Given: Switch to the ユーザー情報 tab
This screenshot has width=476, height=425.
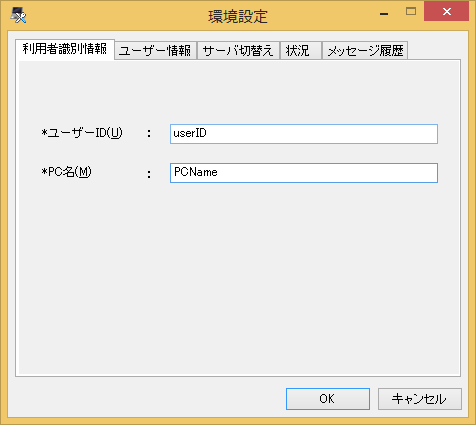Looking at the screenshot, I should click(x=155, y=51).
